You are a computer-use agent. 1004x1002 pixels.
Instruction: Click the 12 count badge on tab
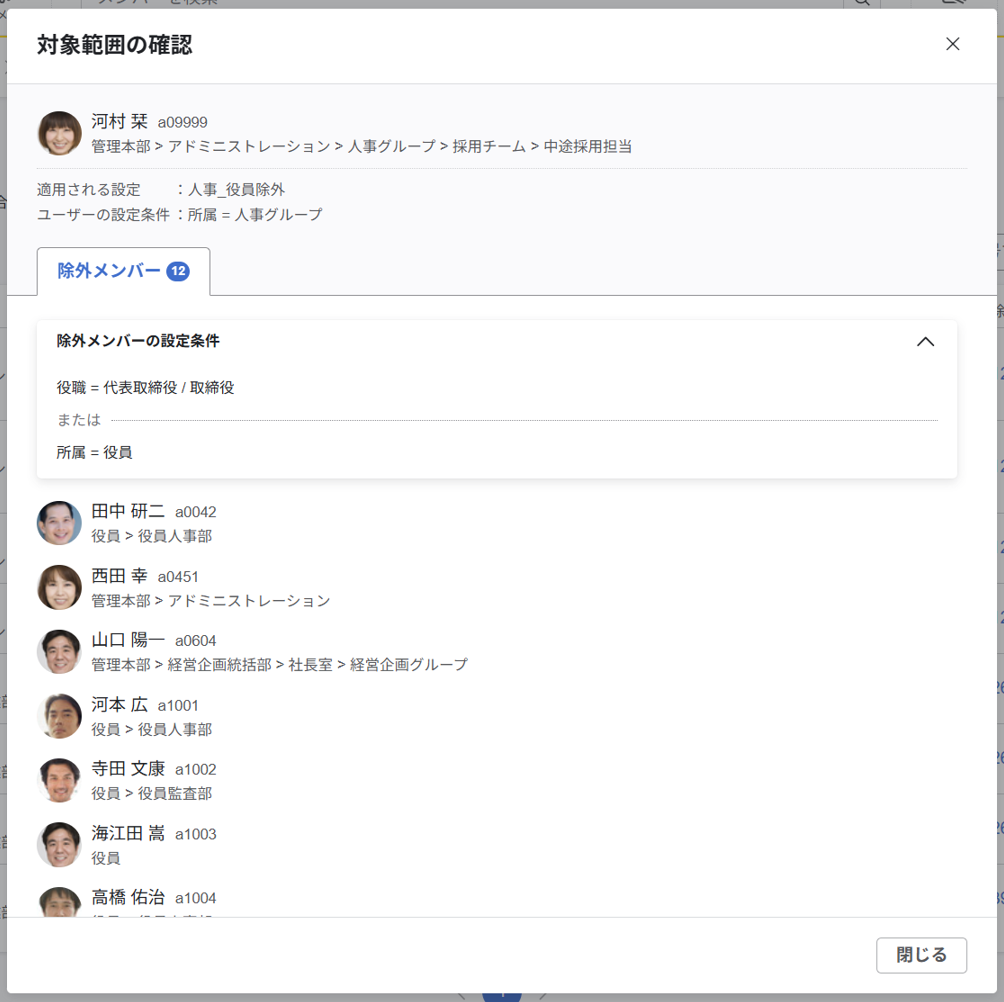(x=178, y=271)
